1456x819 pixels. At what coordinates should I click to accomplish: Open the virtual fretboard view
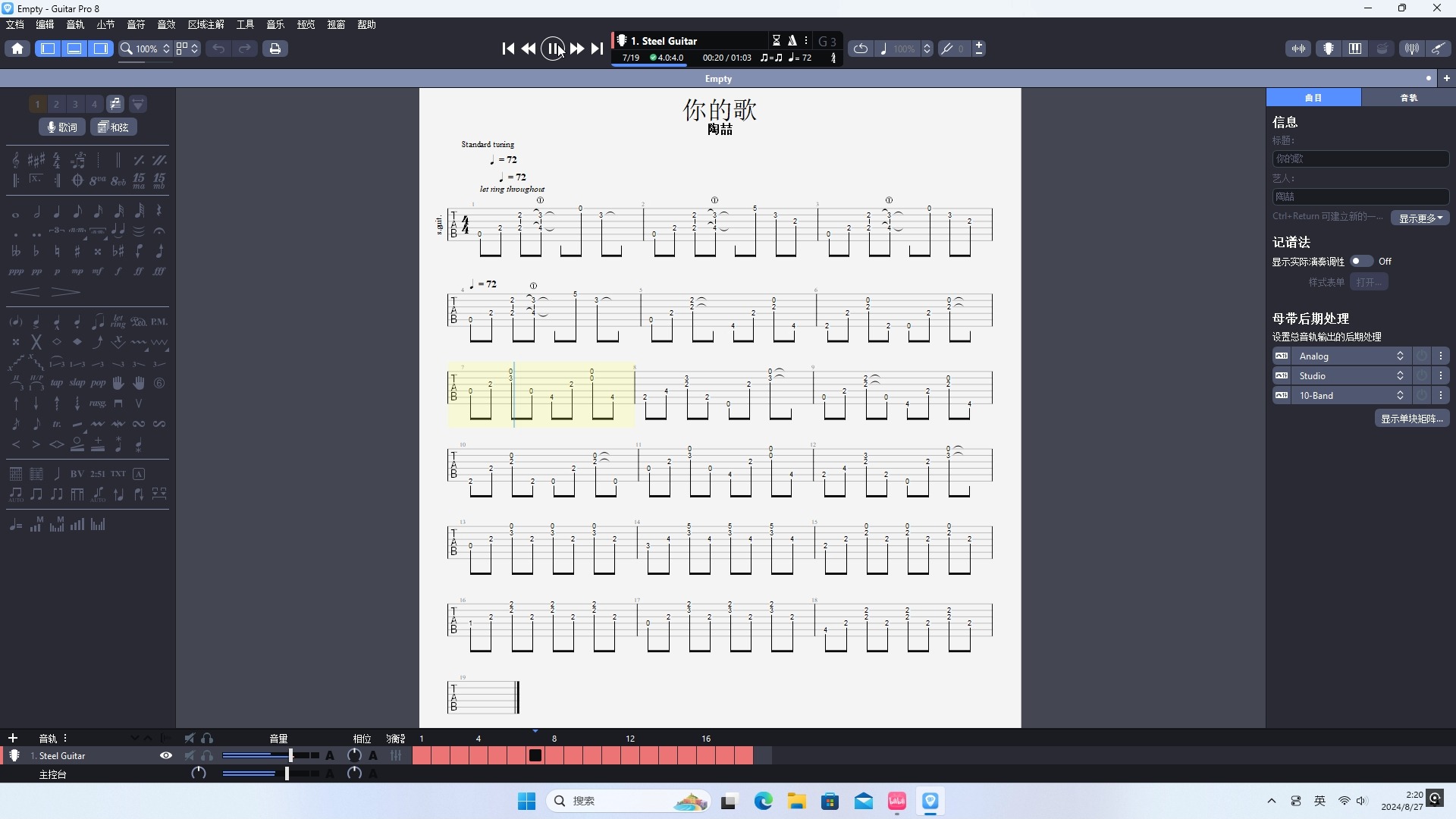[x=1329, y=49]
